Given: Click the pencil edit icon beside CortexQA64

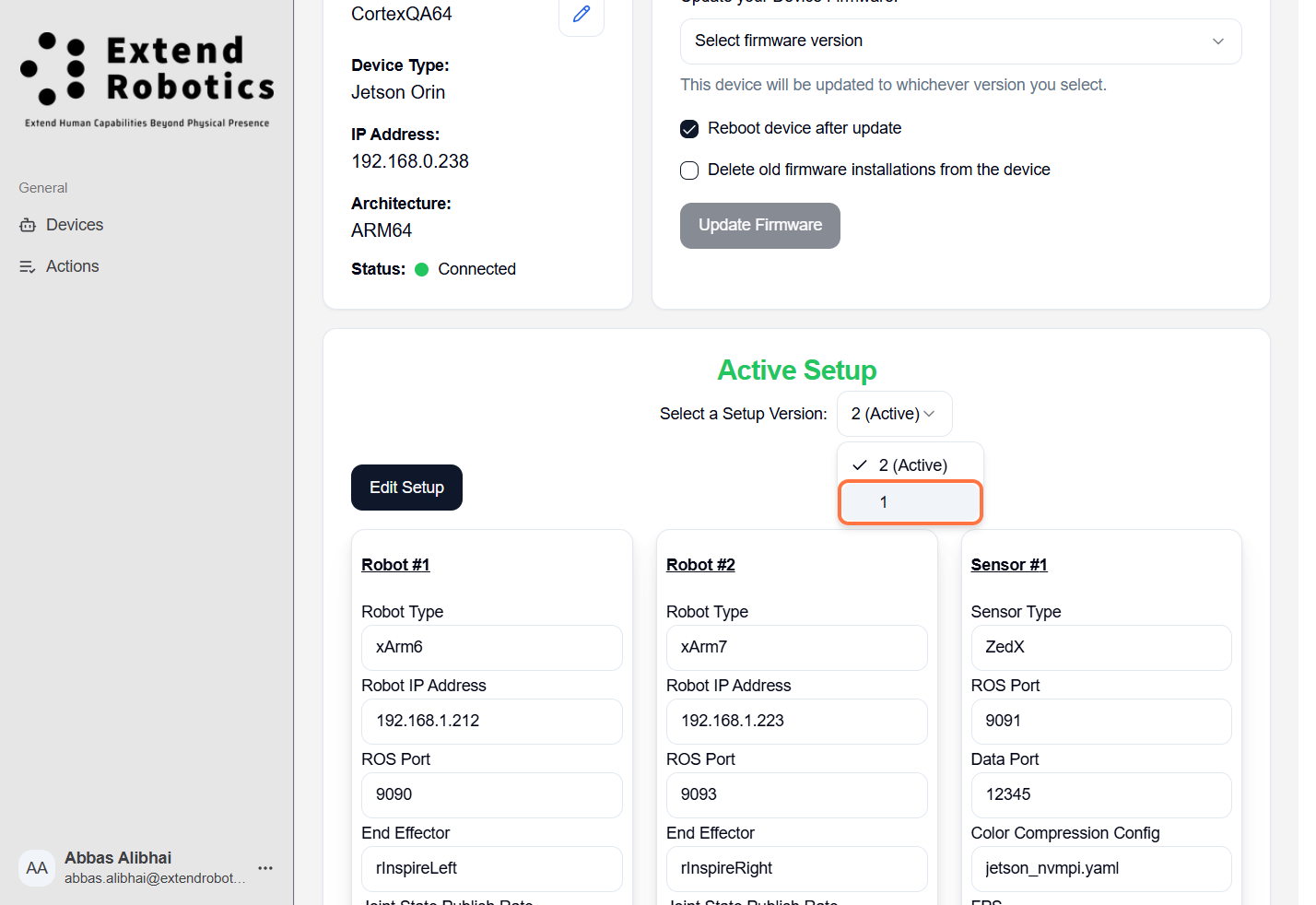Looking at the screenshot, I should point(582,15).
